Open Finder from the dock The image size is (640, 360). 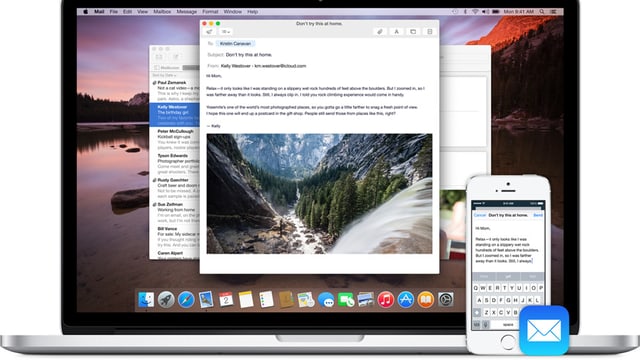click(146, 300)
